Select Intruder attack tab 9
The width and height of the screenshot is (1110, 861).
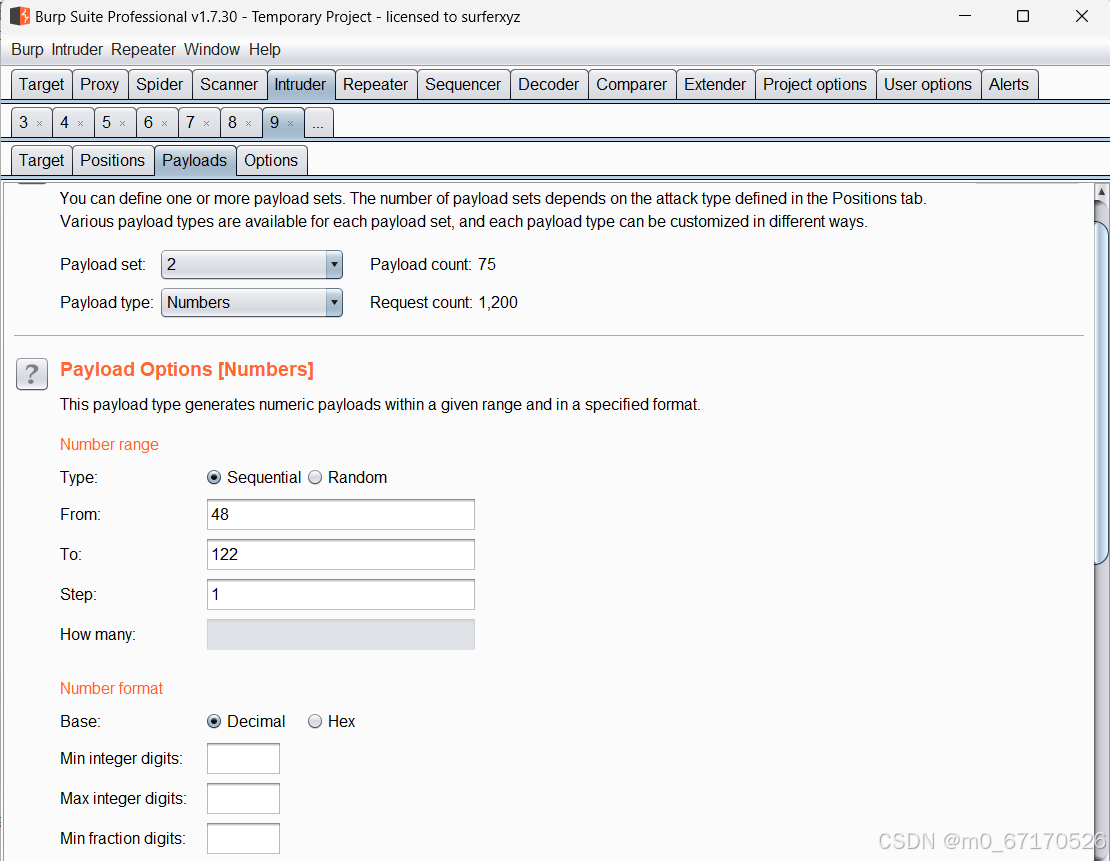pos(275,122)
